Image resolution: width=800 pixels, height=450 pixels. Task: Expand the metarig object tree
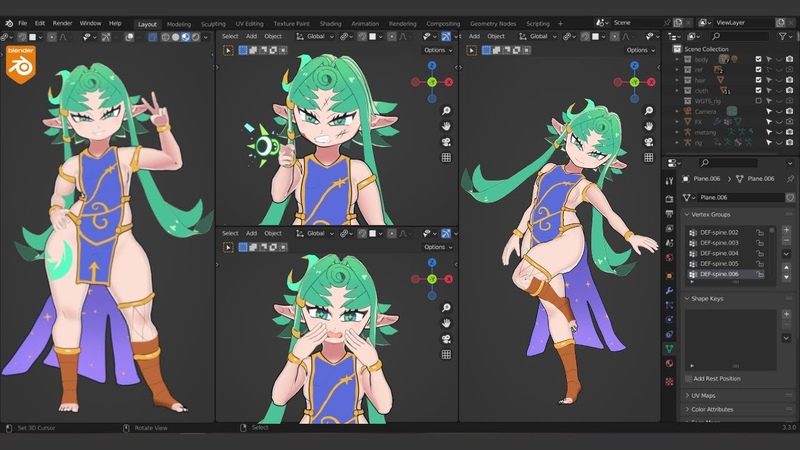click(x=678, y=132)
